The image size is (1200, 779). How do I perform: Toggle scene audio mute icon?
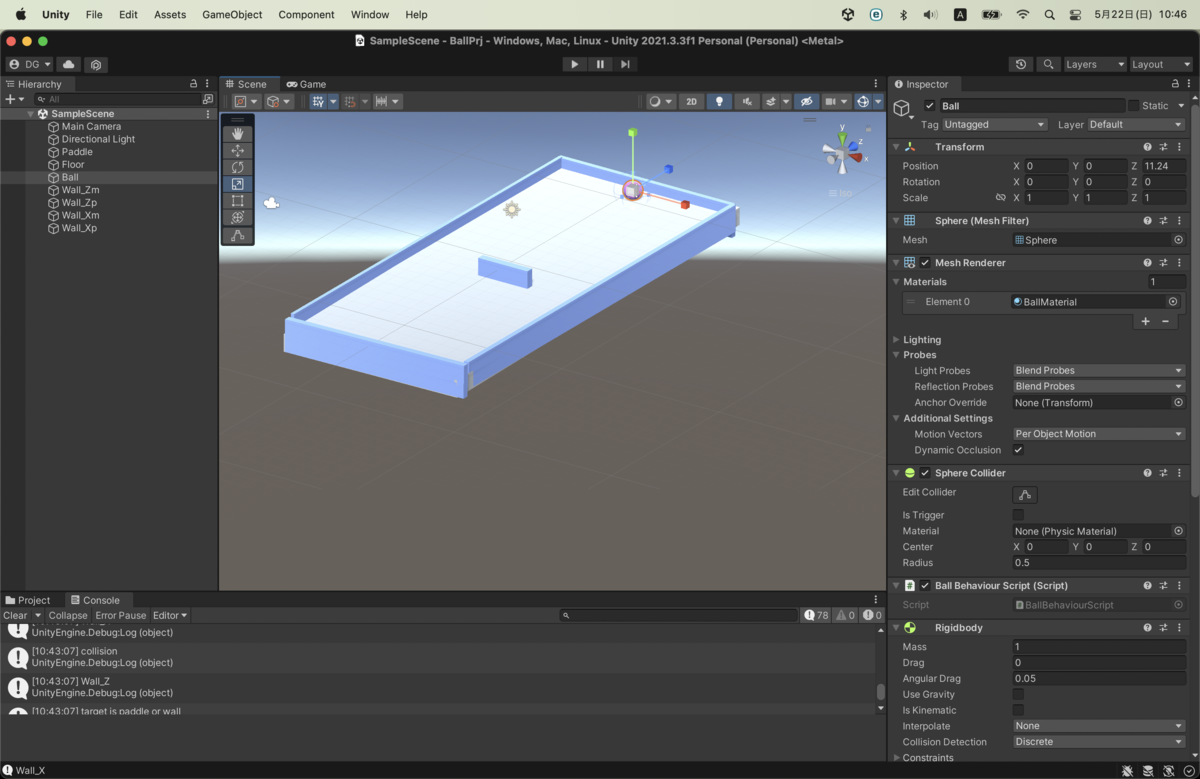747,101
